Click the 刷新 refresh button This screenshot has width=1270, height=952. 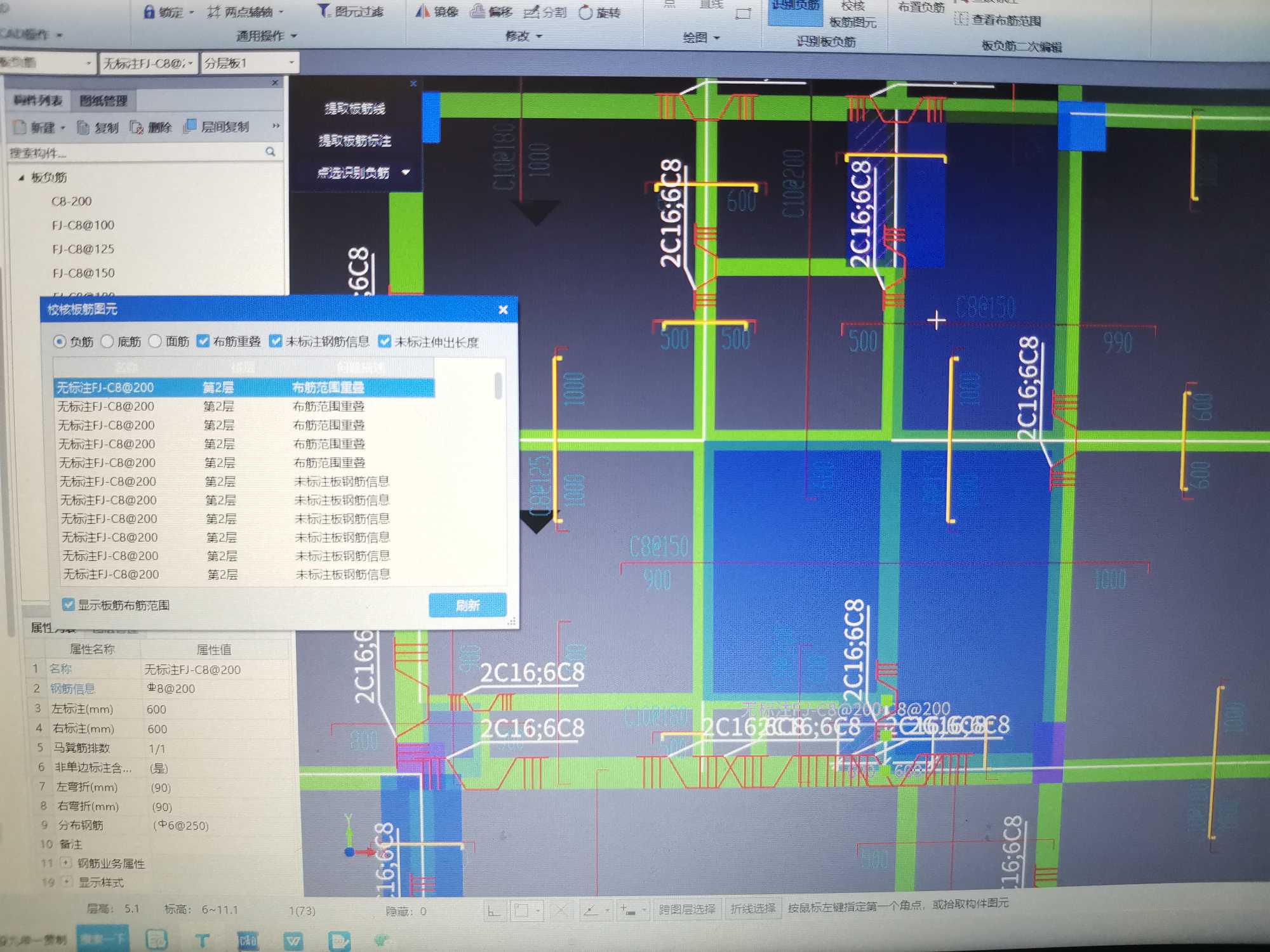point(467,605)
